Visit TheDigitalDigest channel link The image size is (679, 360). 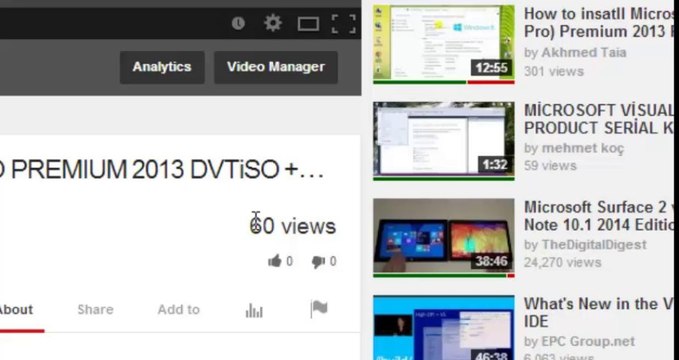pyautogui.click(x=594, y=245)
